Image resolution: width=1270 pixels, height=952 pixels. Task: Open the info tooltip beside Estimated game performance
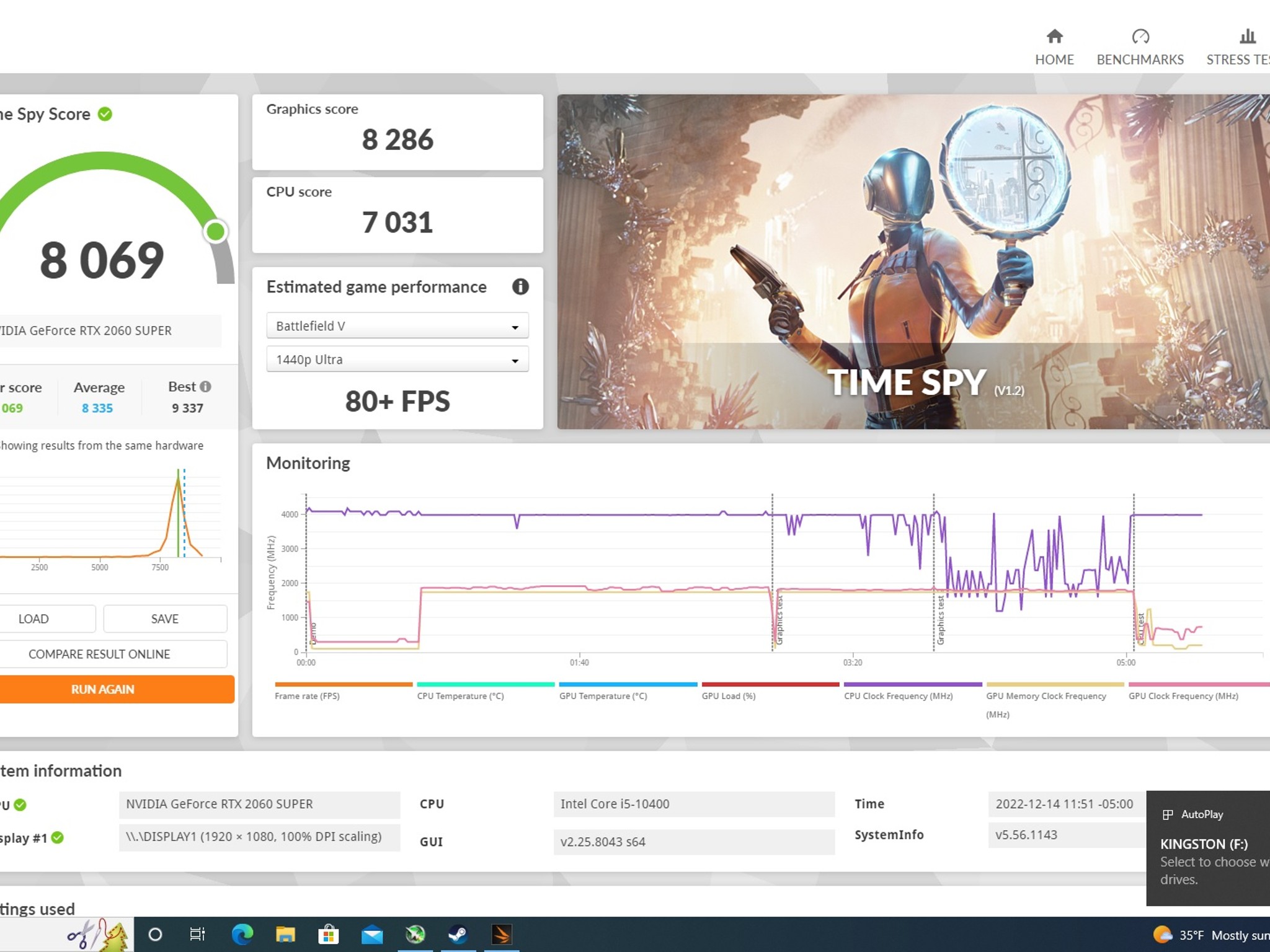[521, 287]
